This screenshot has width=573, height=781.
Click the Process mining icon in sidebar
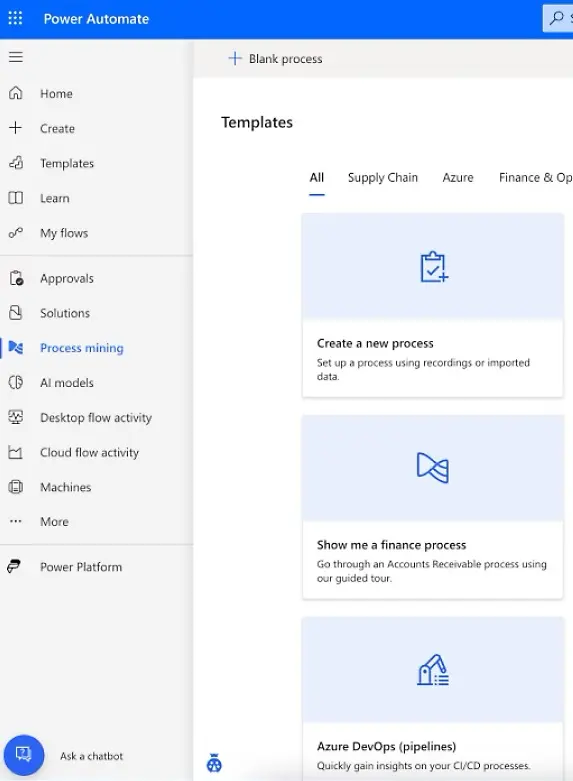pos(16,347)
